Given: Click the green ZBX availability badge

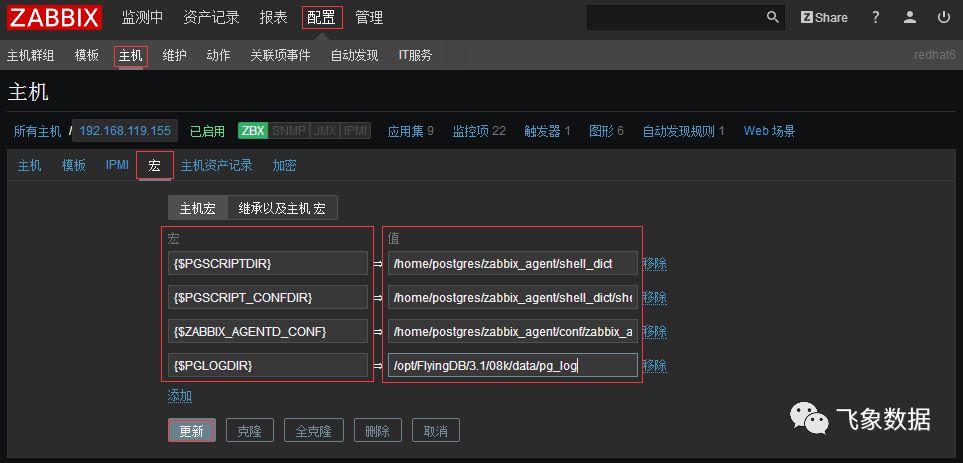Looking at the screenshot, I should click(253, 131).
